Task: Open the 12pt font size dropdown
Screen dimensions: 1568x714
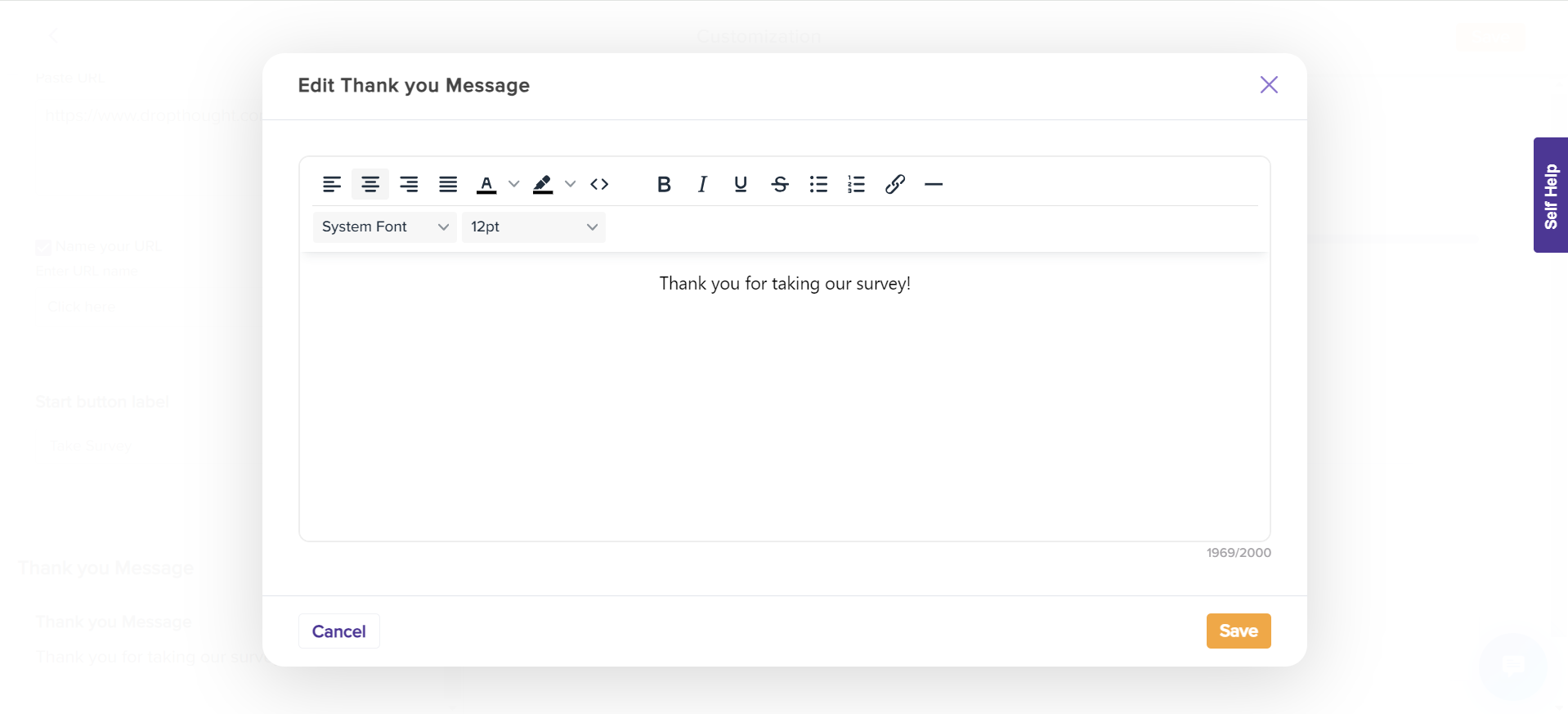Action: tap(533, 227)
